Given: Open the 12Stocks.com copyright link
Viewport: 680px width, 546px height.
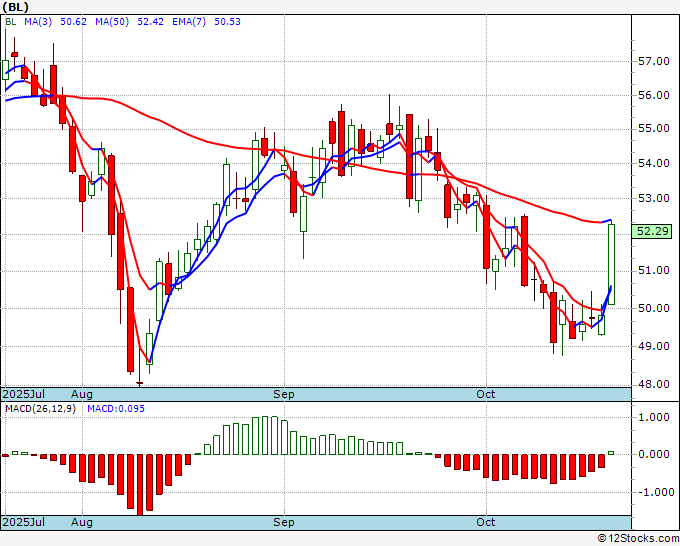Looking at the screenshot, I should (x=638, y=539).
